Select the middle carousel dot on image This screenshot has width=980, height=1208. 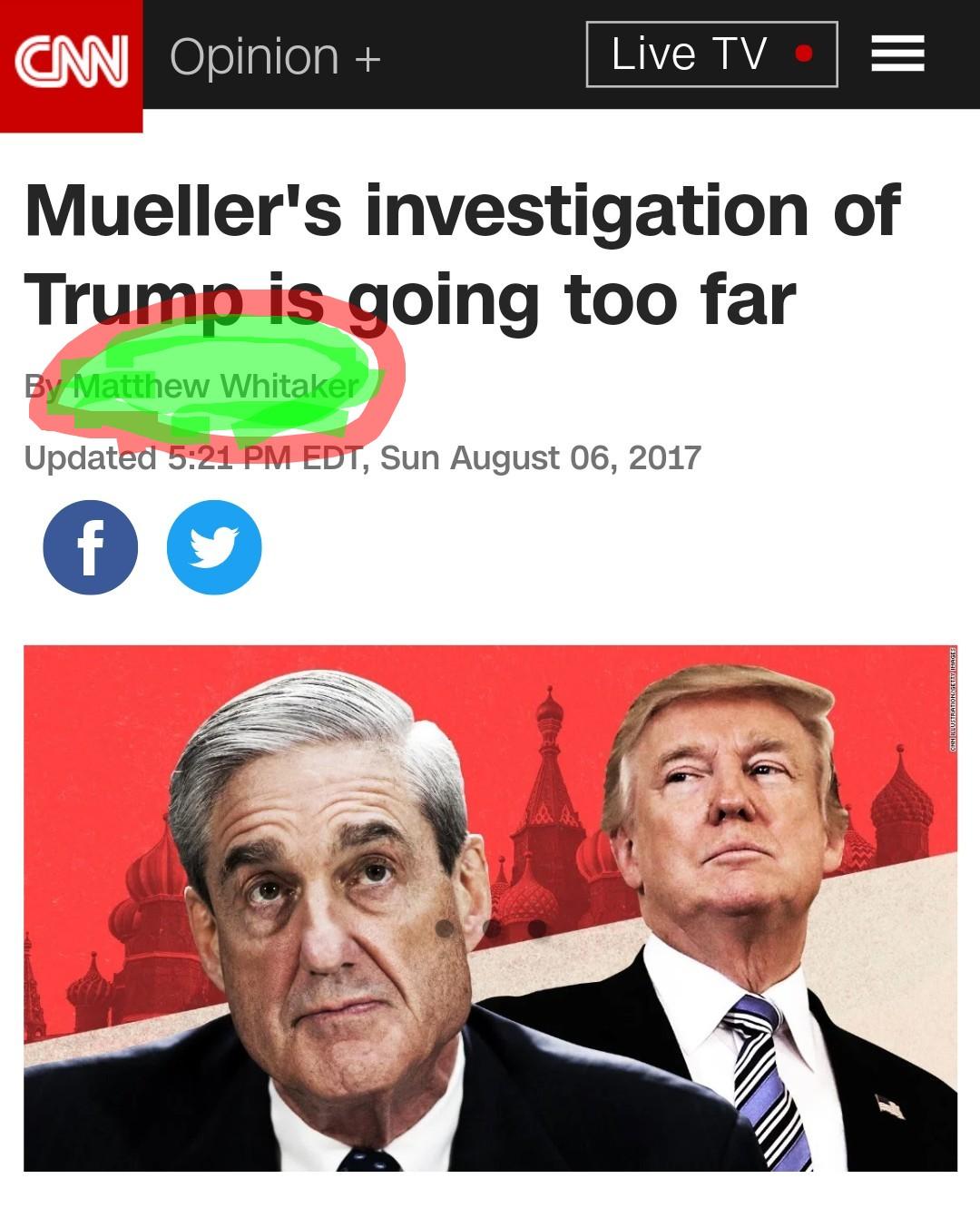[492, 928]
